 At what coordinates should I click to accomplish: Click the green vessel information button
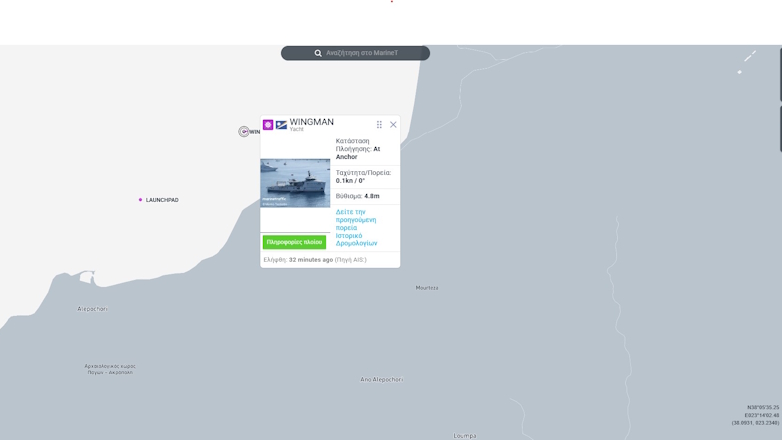(x=294, y=242)
